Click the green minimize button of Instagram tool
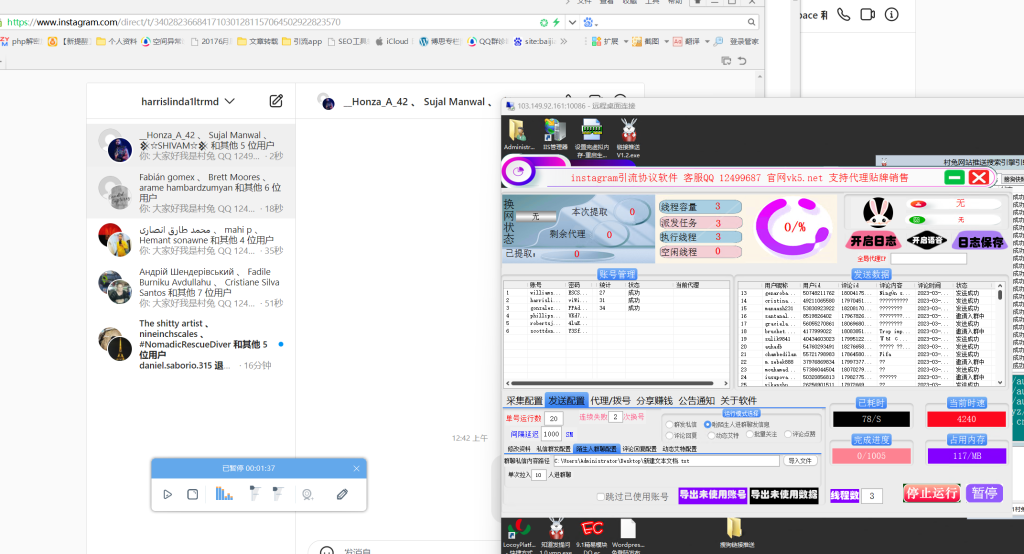The image size is (1024, 554). tap(954, 177)
